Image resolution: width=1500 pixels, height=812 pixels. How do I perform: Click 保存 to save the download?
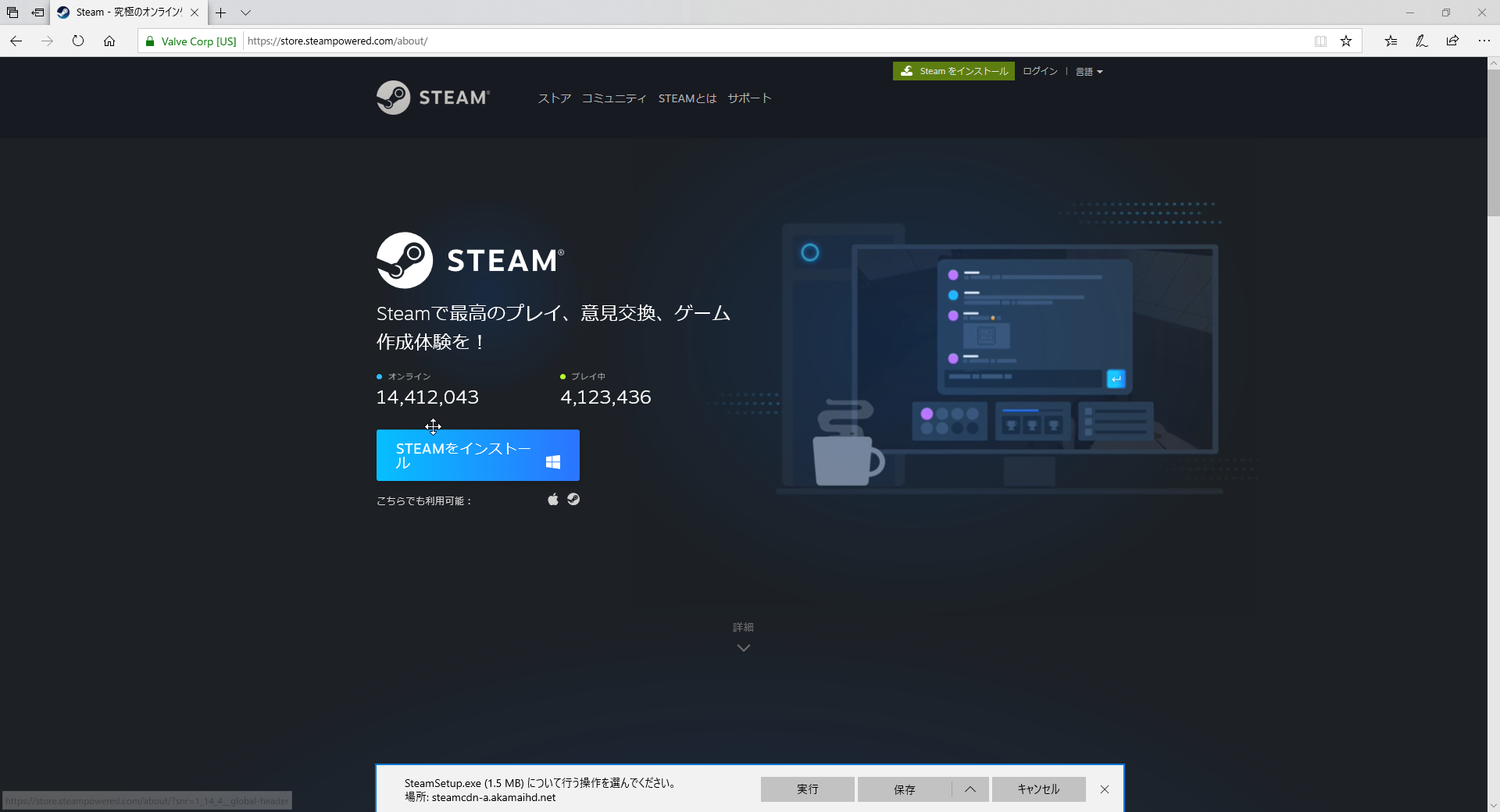(905, 789)
